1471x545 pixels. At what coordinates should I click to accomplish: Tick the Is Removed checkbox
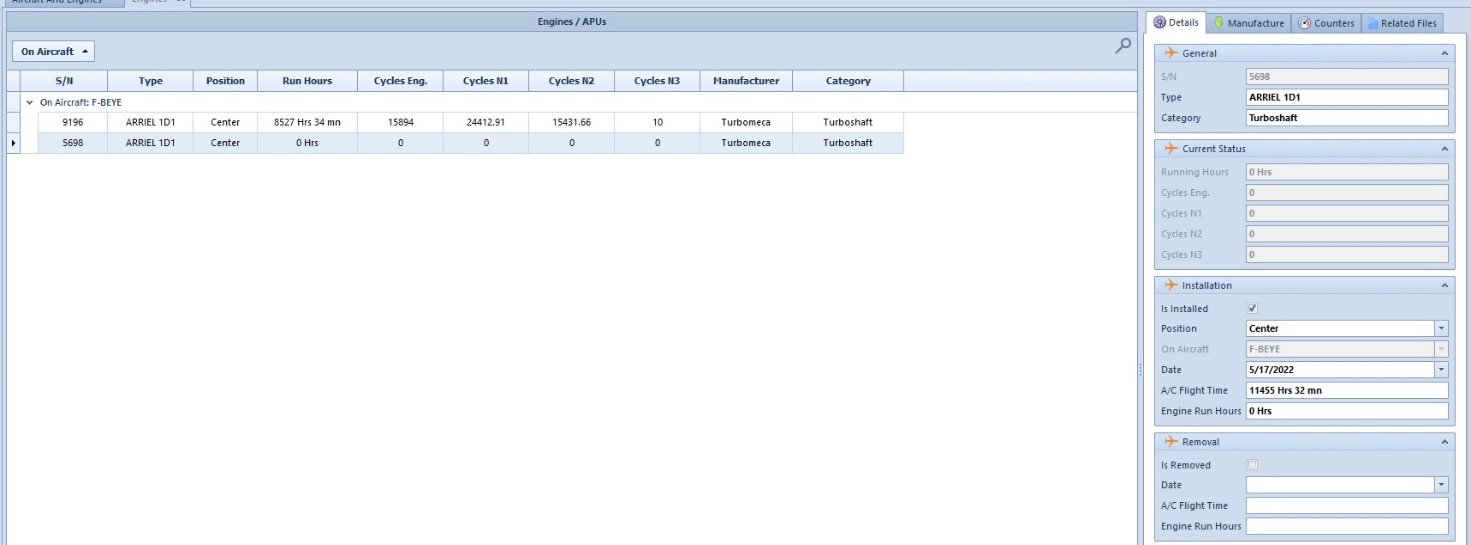[1253, 464]
